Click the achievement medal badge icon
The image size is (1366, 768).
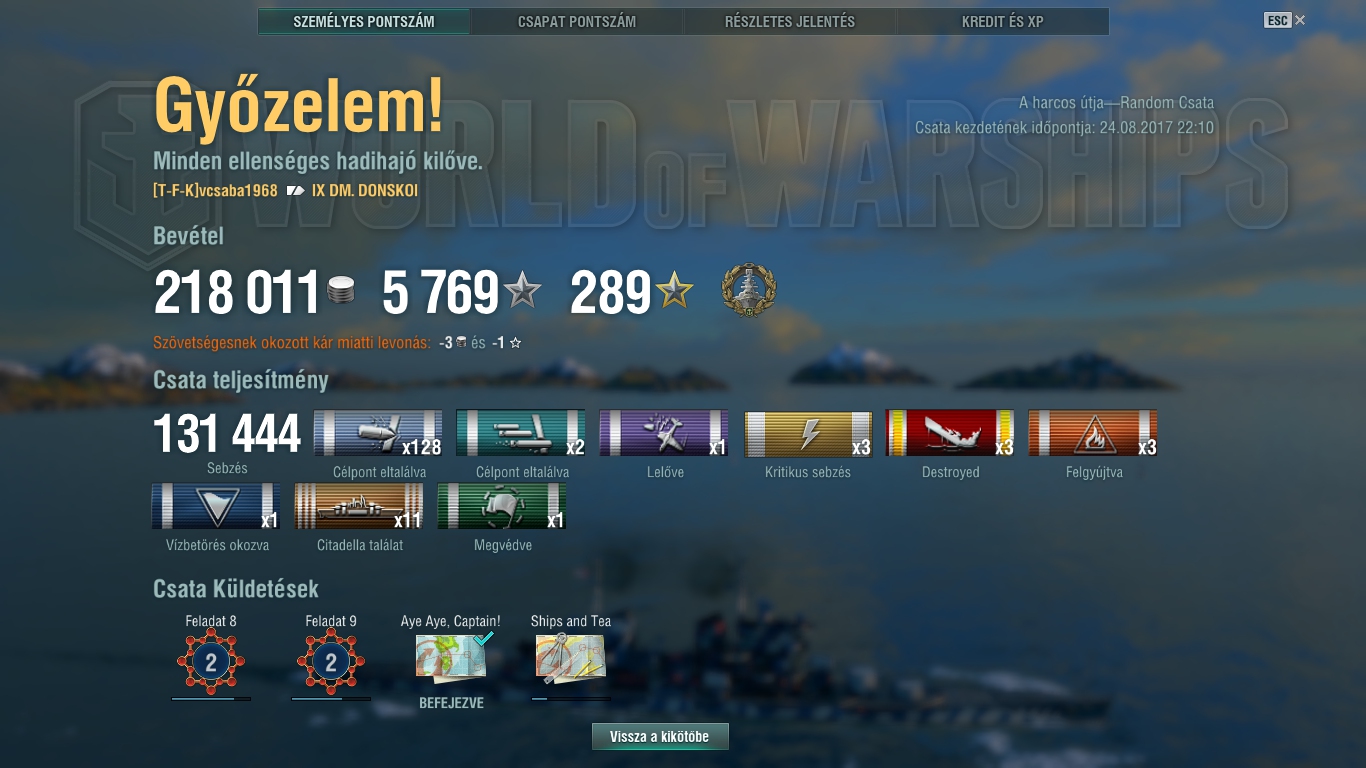click(x=749, y=291)
